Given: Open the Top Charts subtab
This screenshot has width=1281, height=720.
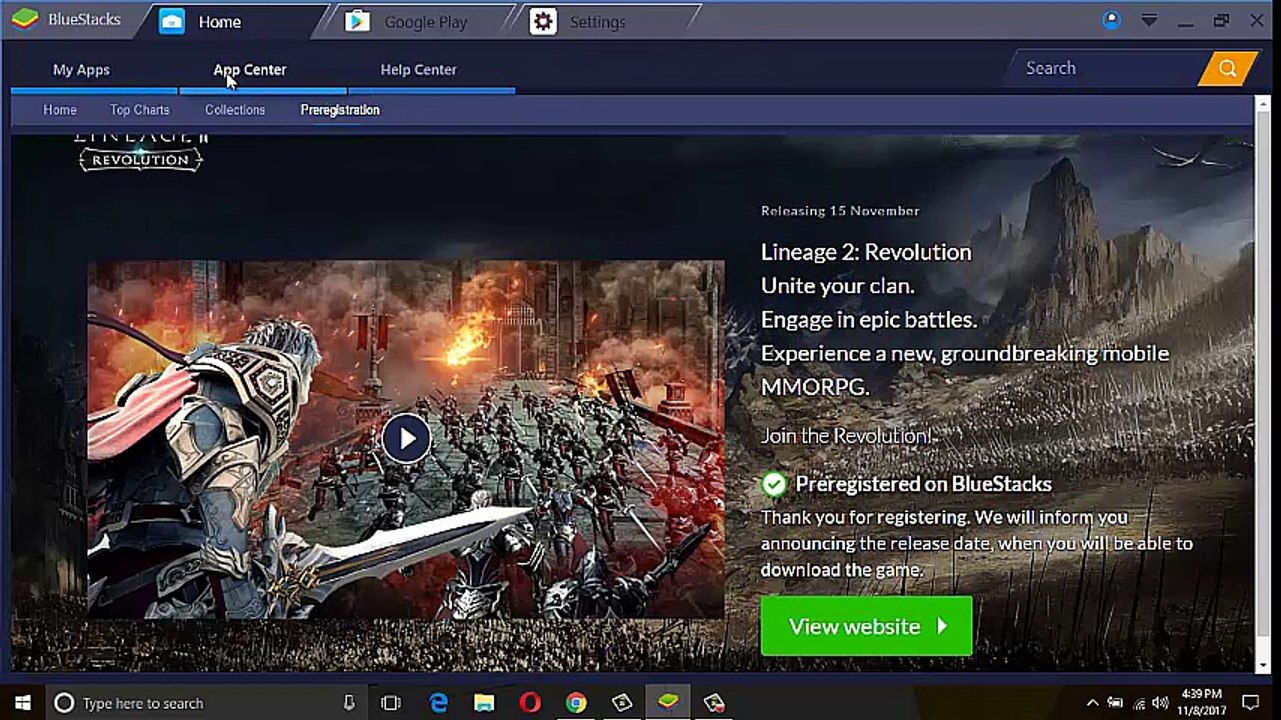Looking at the screenshot, I should coord(140,110).
